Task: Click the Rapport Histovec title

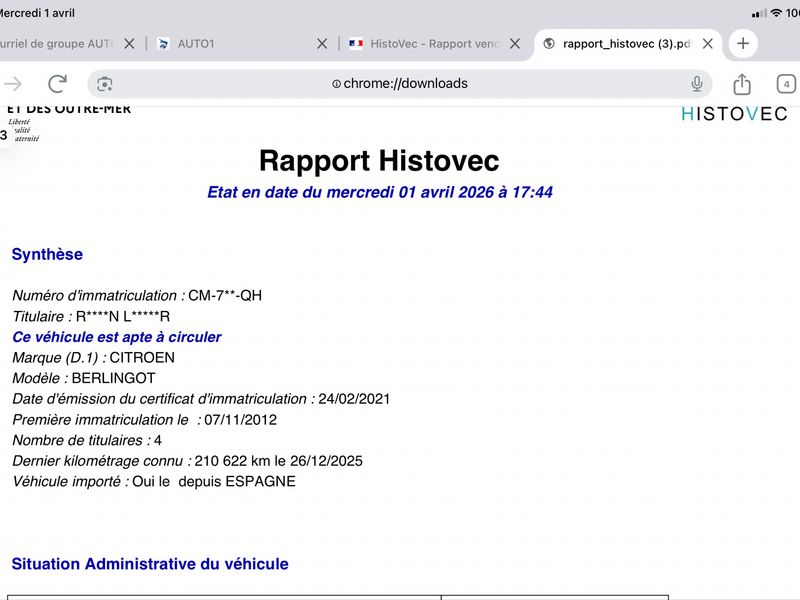Action: point(379,161)
